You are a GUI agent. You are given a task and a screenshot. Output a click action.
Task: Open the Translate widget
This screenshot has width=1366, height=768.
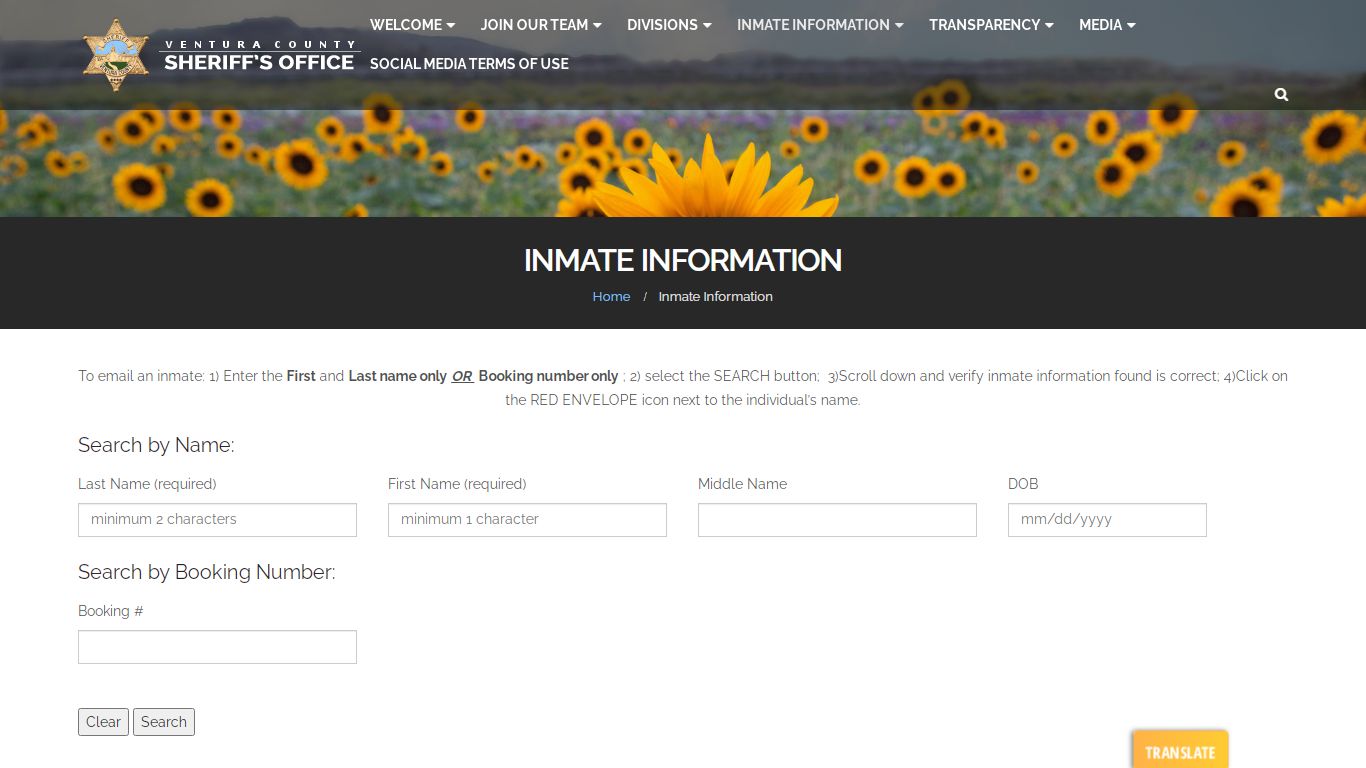tap(1180, 751)
